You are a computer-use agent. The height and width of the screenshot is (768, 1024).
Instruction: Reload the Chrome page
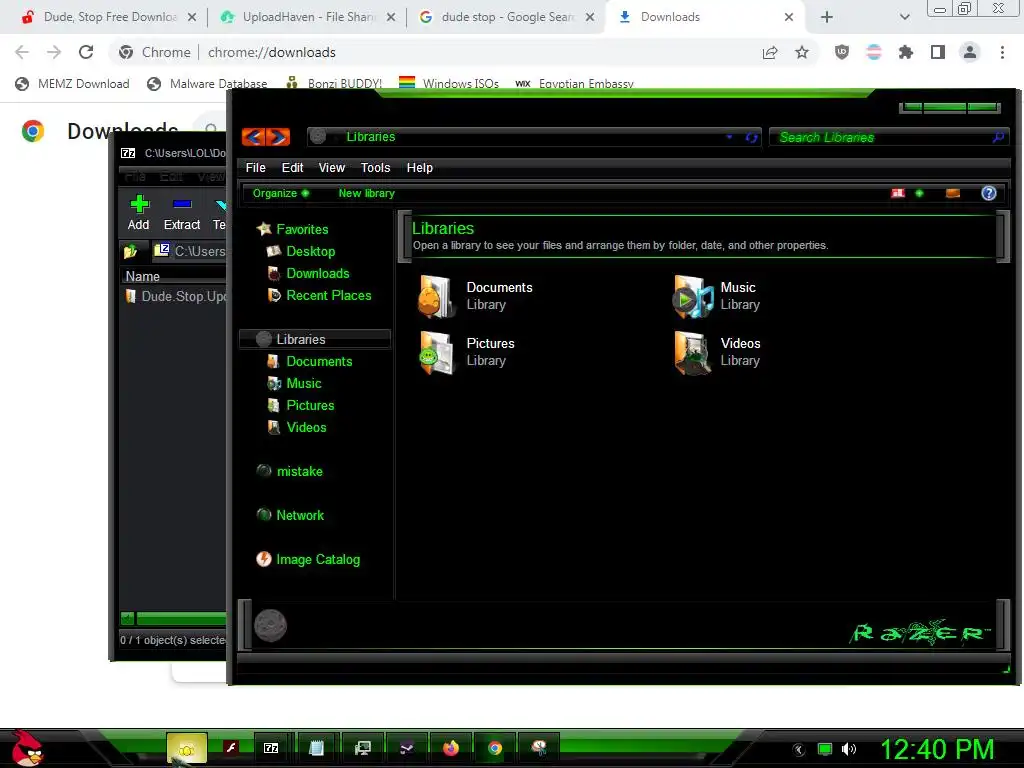(x=86, y=52)
